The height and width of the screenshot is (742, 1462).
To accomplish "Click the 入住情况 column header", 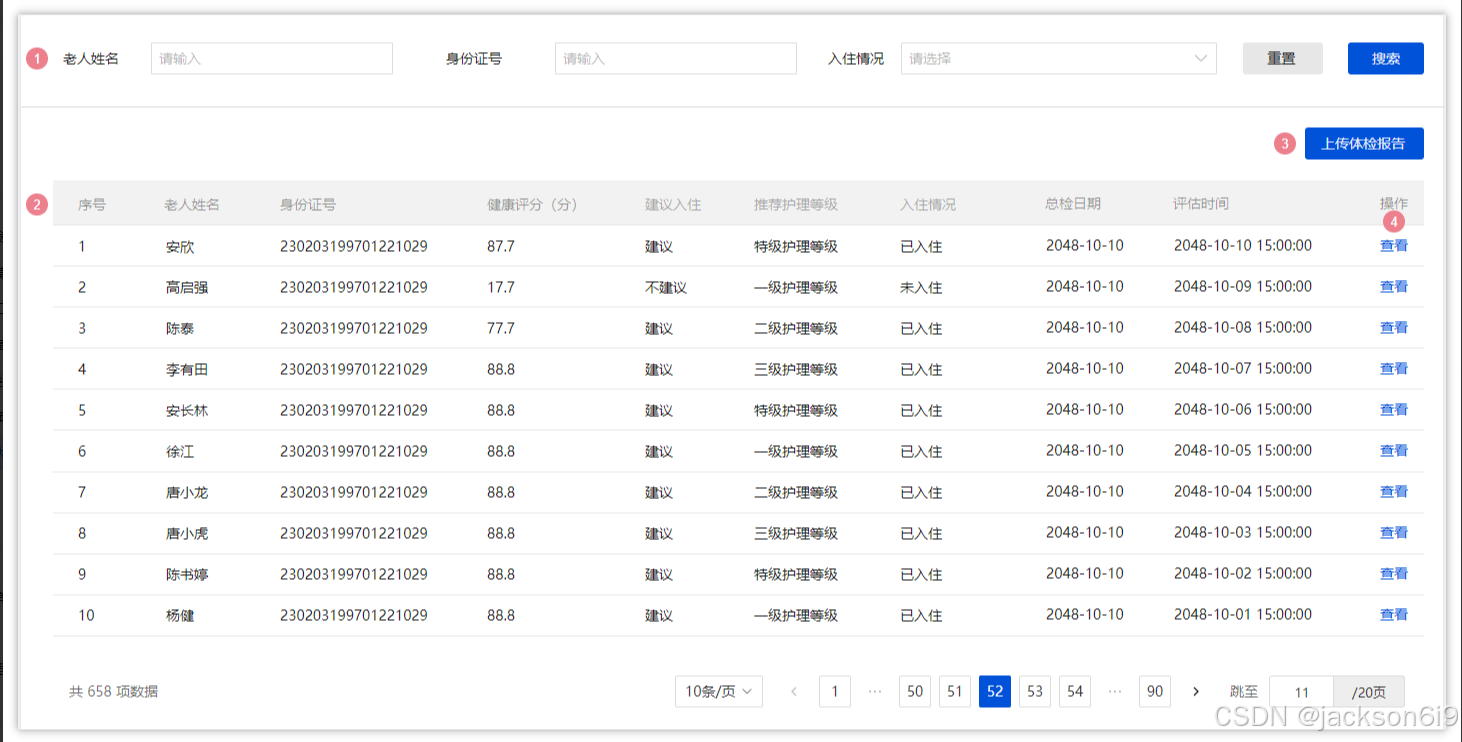I will 928,204.
